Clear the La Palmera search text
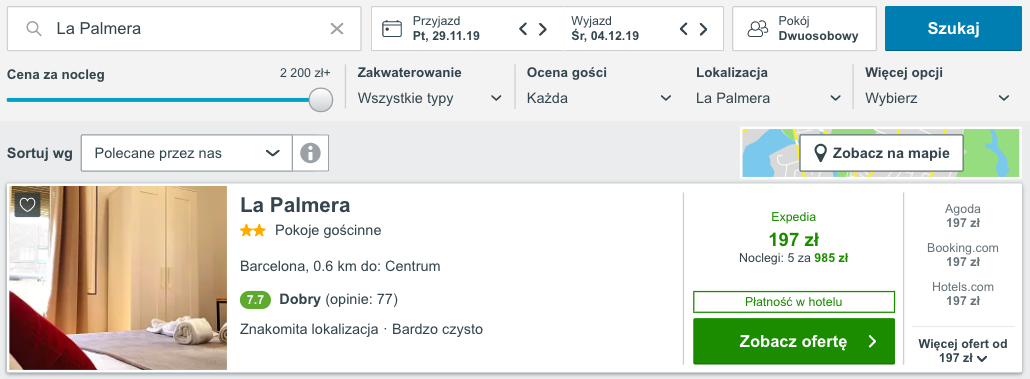 click(336, 28)
